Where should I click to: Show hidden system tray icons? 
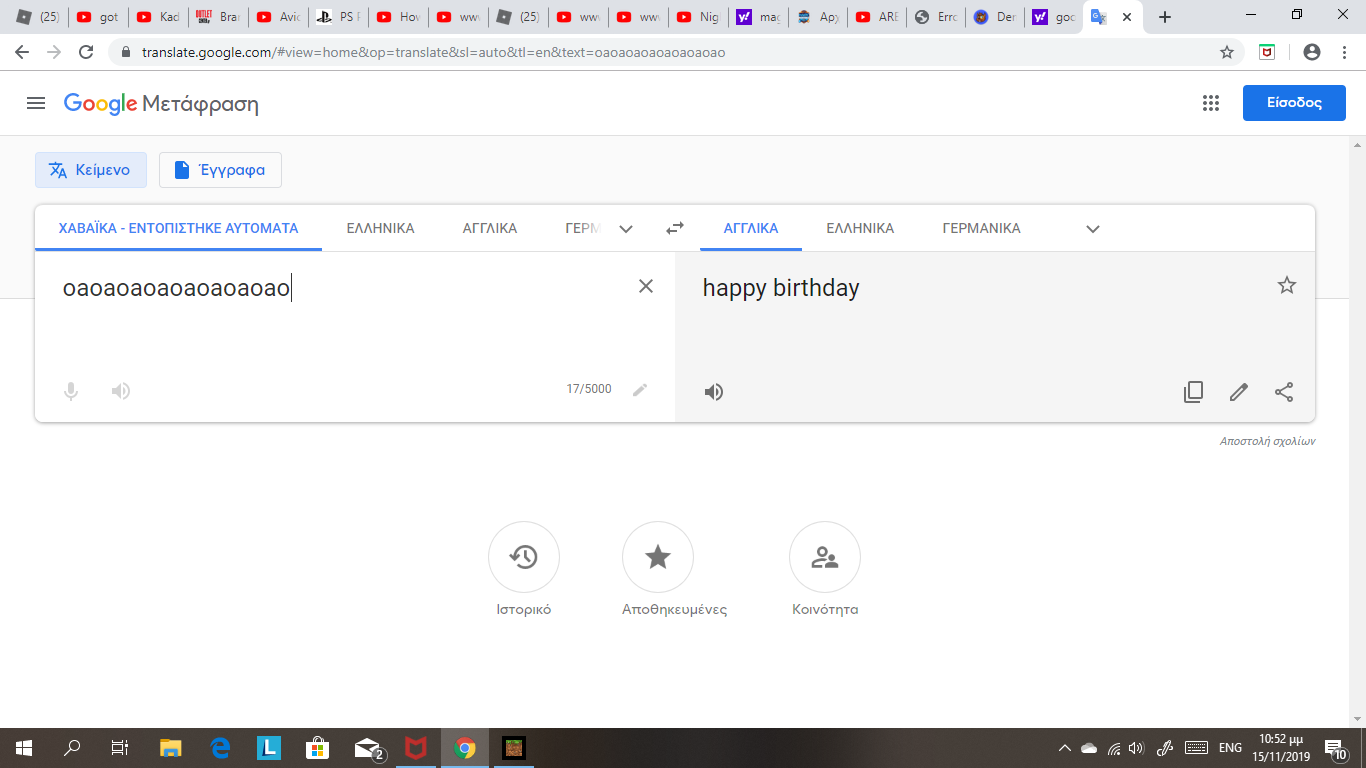1064,747
